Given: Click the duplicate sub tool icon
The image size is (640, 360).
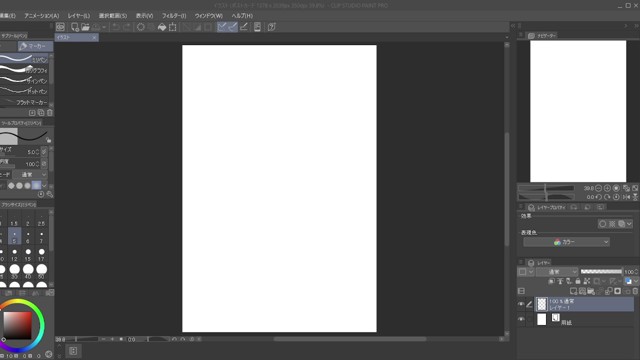Looking at the screenshot, I should (x=41, y=113).
